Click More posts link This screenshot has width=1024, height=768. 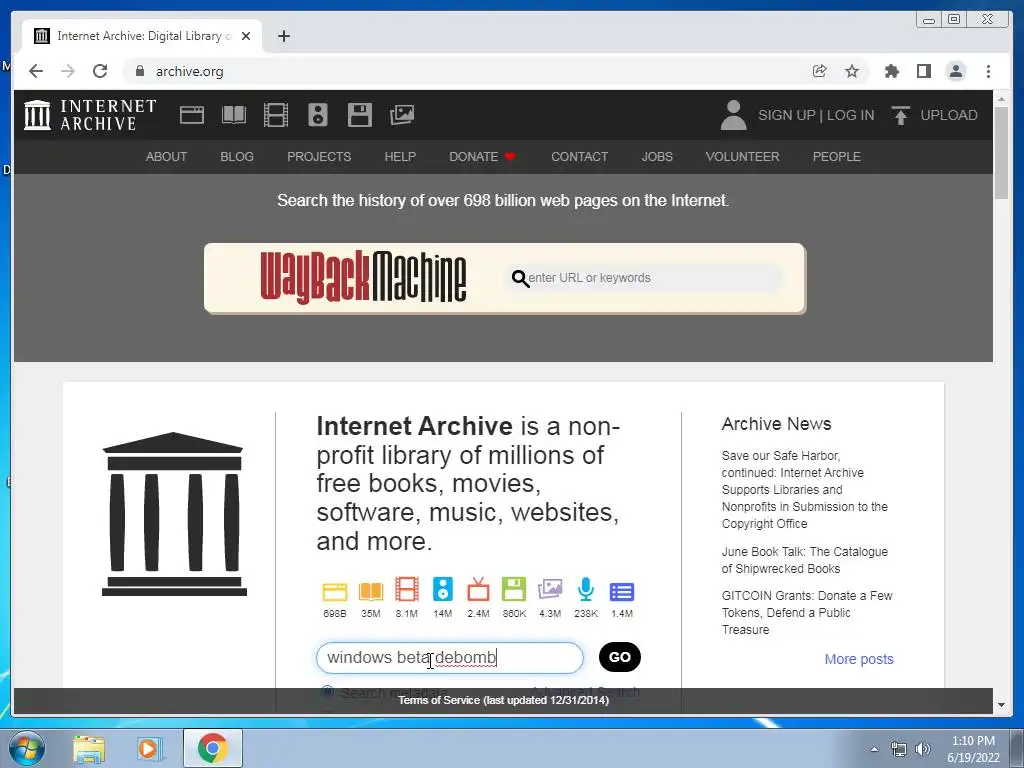[859, 659]
